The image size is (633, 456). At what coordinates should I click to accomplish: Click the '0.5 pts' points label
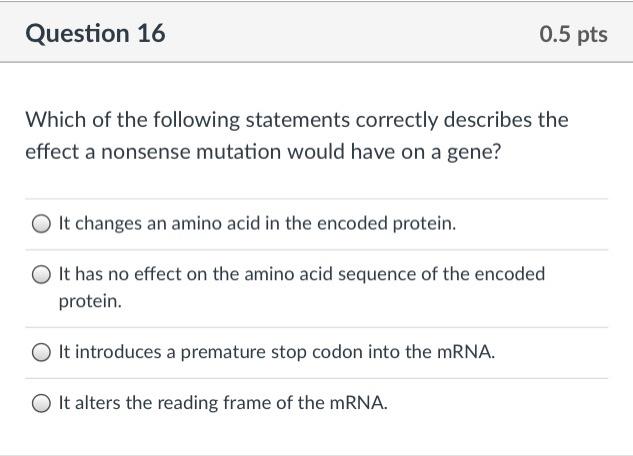click(573, 34)
